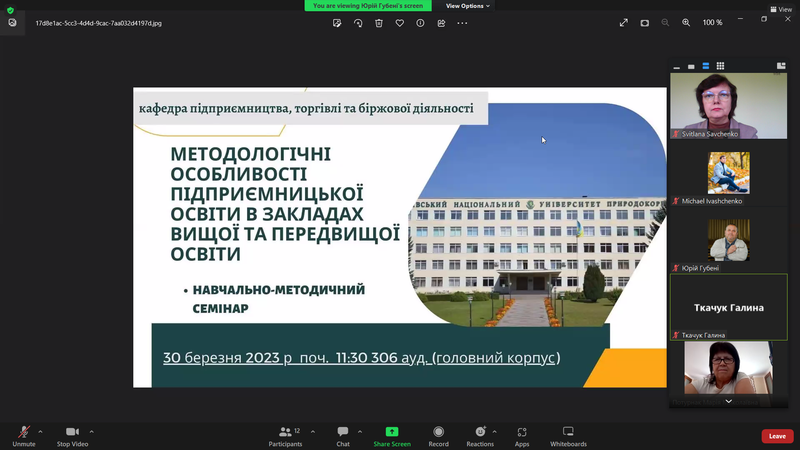Expand the chevron next to Reactions
The image size is (800, 450).
point(494,432)
